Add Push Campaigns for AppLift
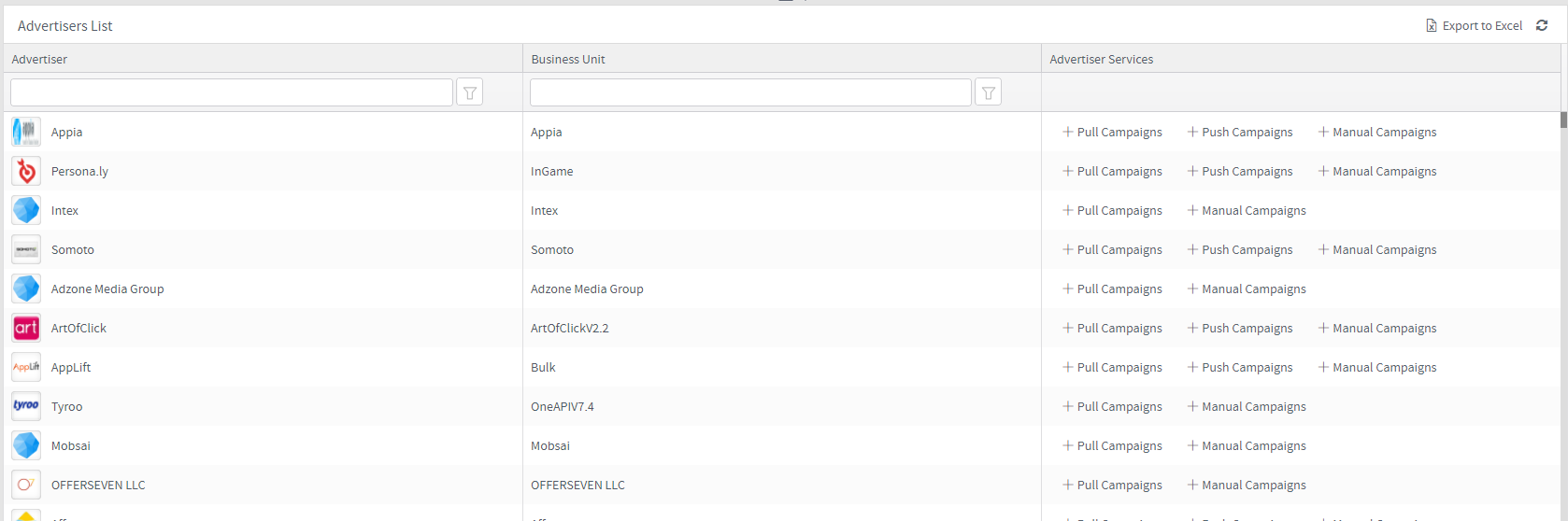The width and height of the screenshot is (1568, 521). (1240, 367)
